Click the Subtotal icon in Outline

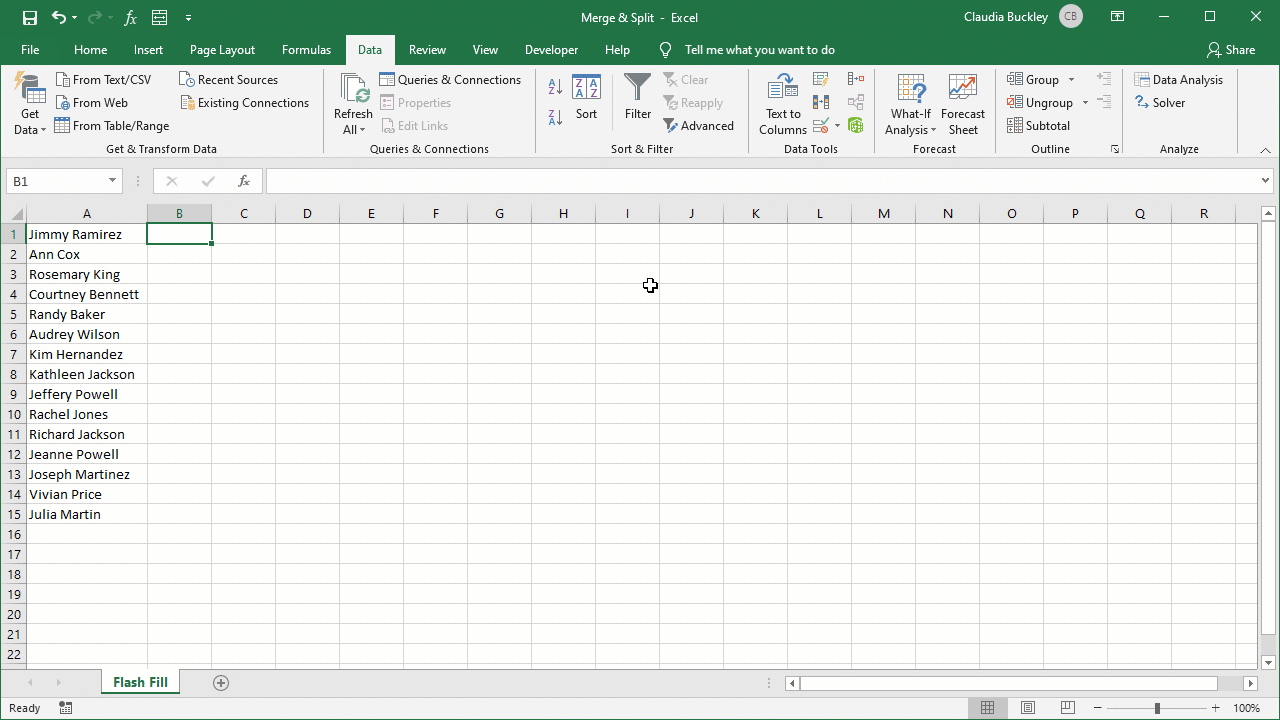click(x=1039, y=126)
